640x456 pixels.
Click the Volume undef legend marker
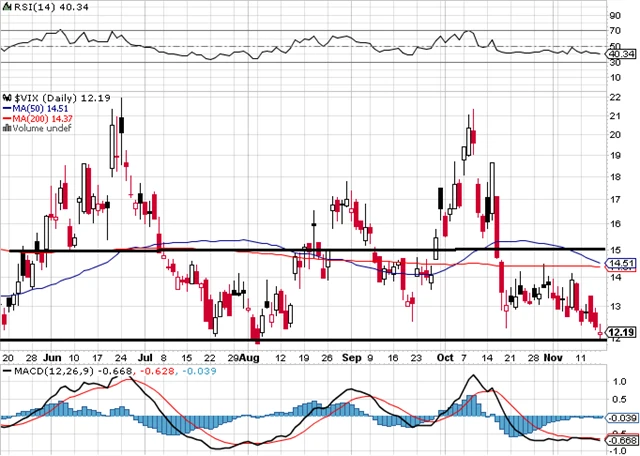[x=6, y=128]
